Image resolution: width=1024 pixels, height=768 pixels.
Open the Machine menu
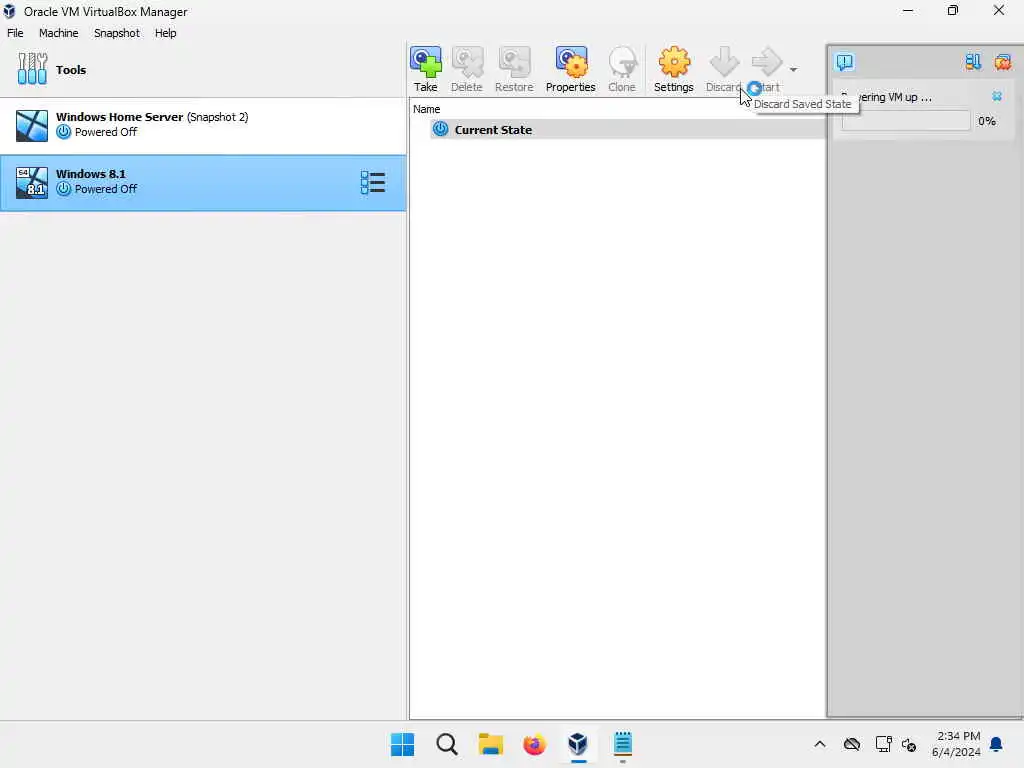tap(58, 33)
